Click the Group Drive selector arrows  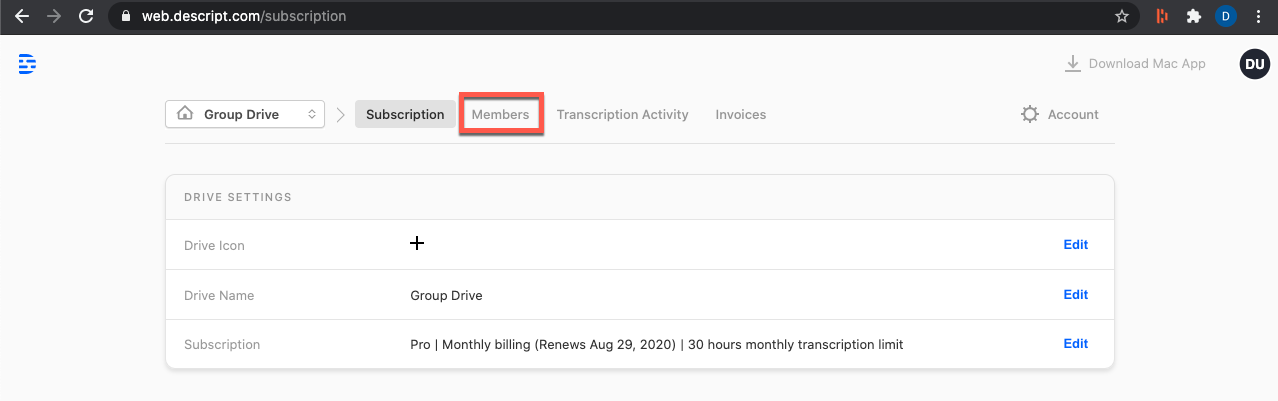(x=312, y=114)
